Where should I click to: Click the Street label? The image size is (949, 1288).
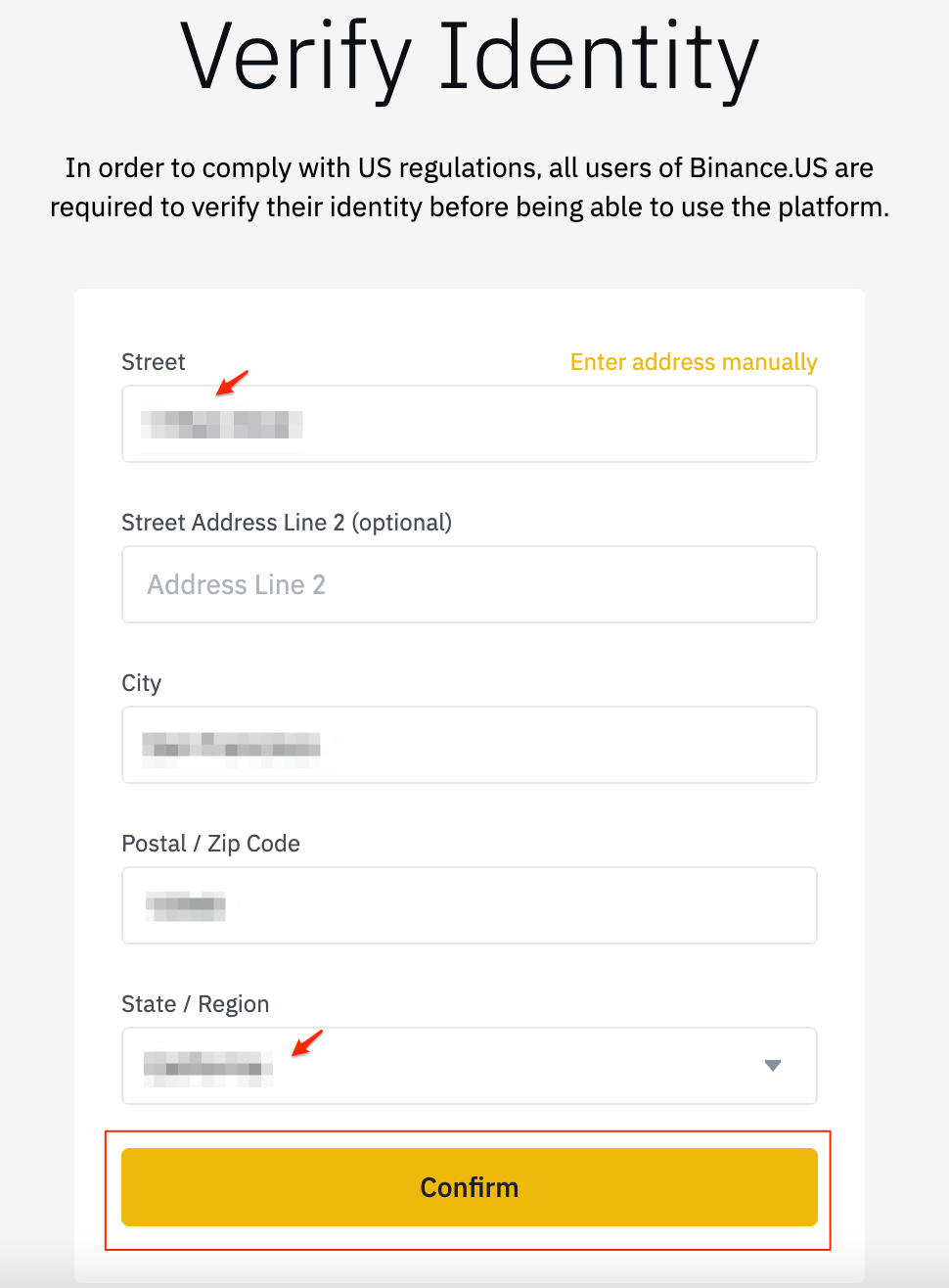tap(154, 362)
